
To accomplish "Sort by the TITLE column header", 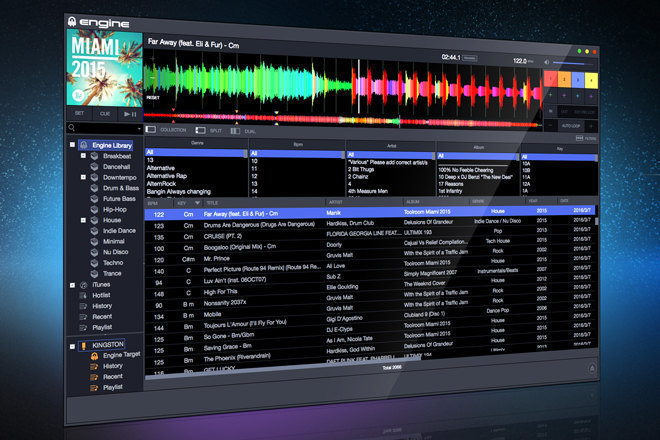I will point(264,203).
